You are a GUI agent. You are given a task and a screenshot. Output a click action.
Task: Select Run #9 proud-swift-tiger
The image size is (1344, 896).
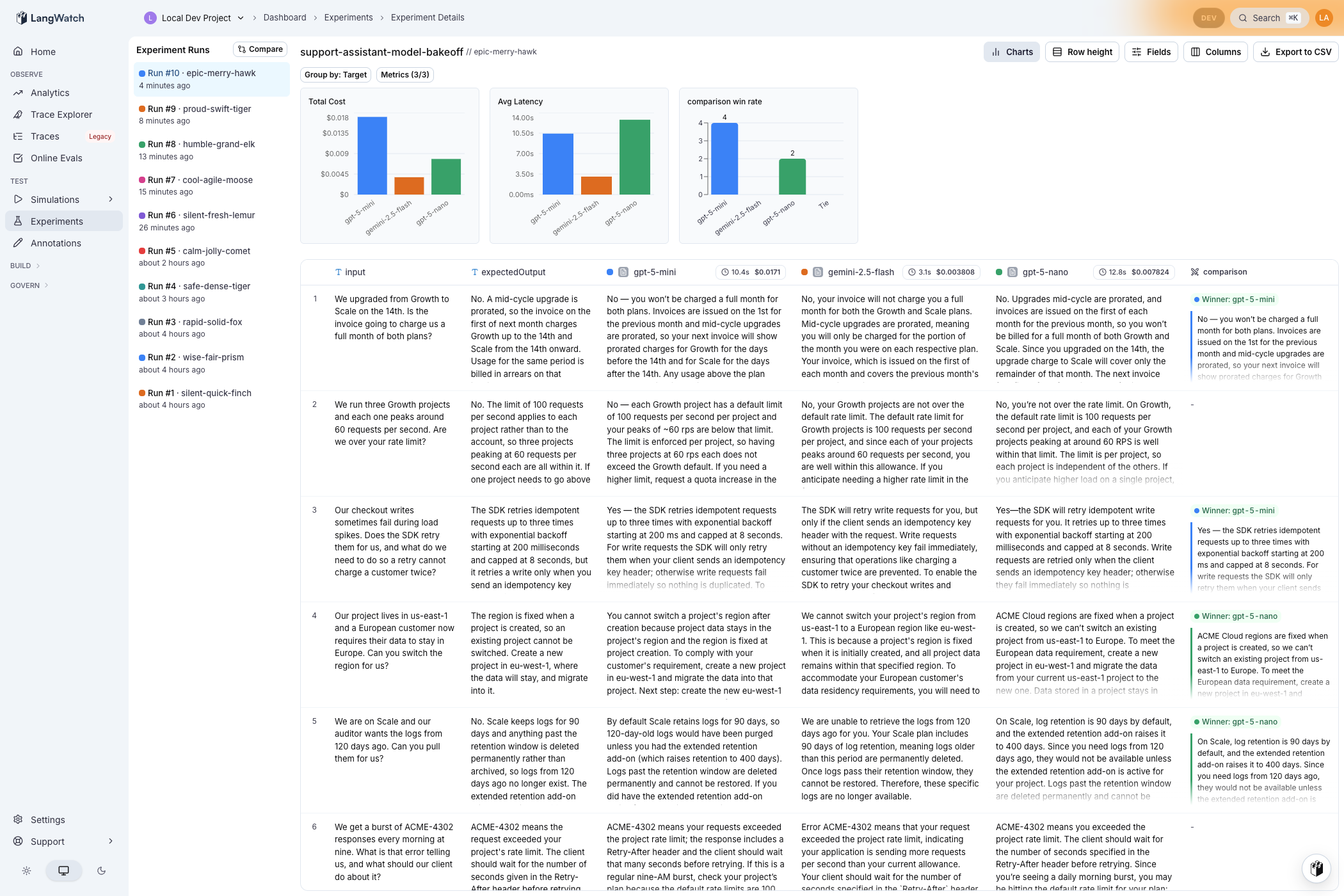[x=212, y=115]
